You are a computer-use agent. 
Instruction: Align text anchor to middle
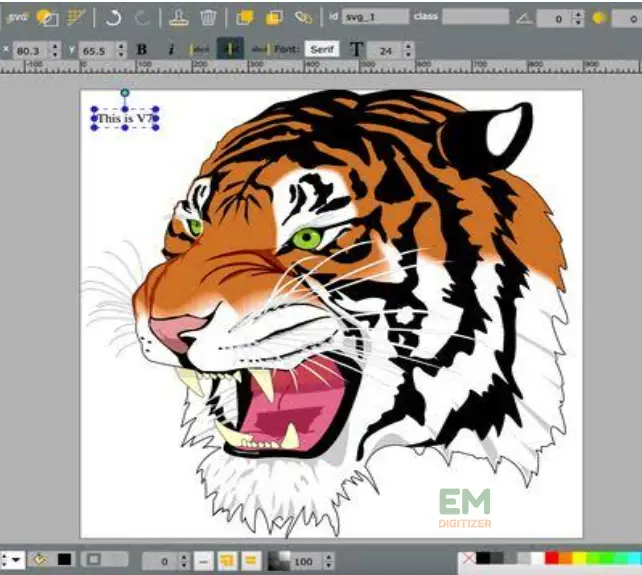pyautogui.click(x=230, y=49)
